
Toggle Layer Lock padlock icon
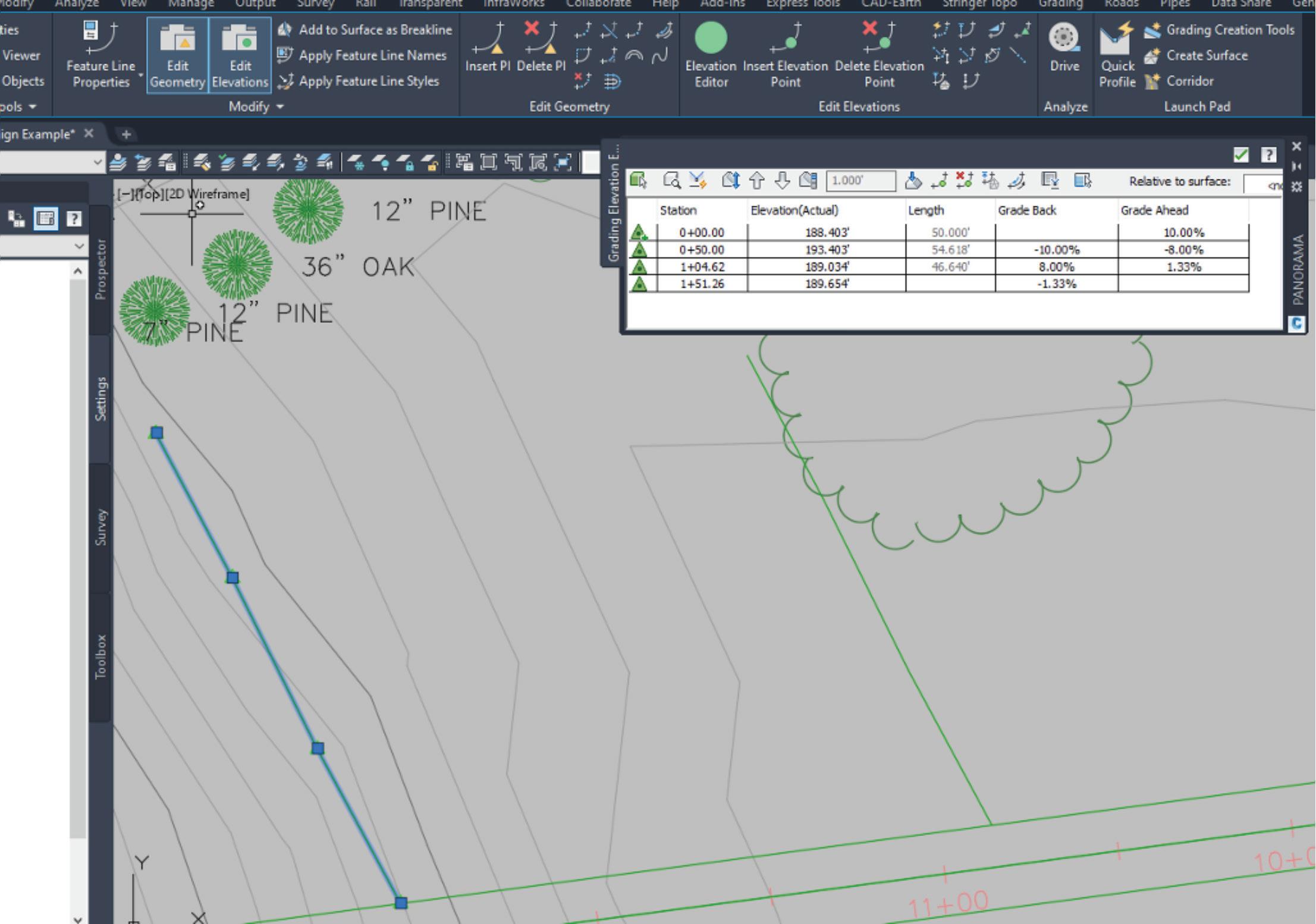coord(406,162)
